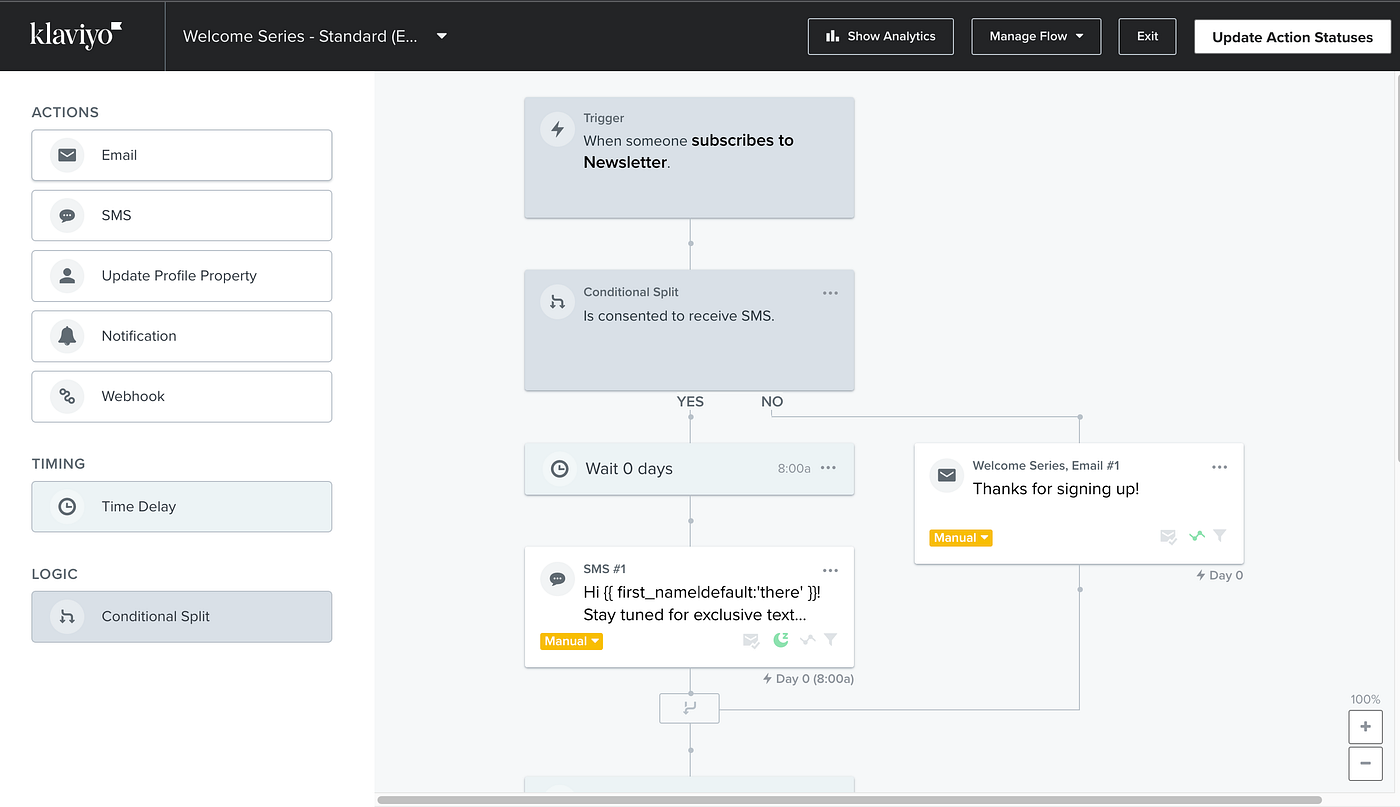Click the Notification action item
Screen dimensions: 1400x807
tap(181, 336)
